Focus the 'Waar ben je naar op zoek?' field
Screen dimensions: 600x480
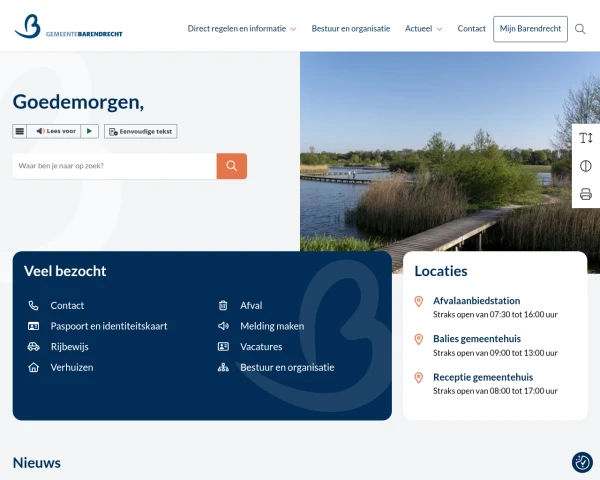[114, 166]
